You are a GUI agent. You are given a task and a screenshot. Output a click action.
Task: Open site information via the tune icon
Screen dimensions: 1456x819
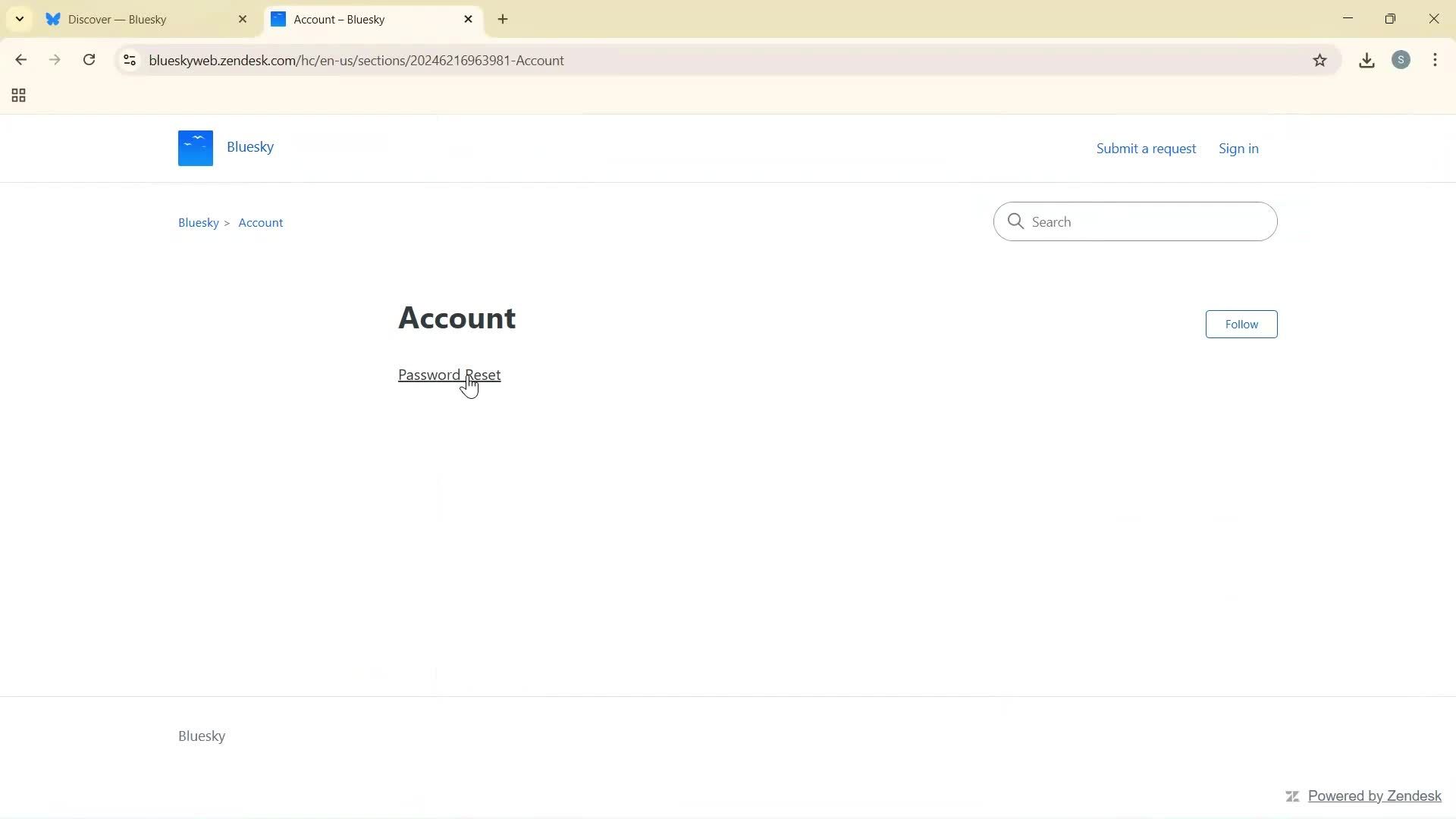pyautogui.click(x=129, y=60)
